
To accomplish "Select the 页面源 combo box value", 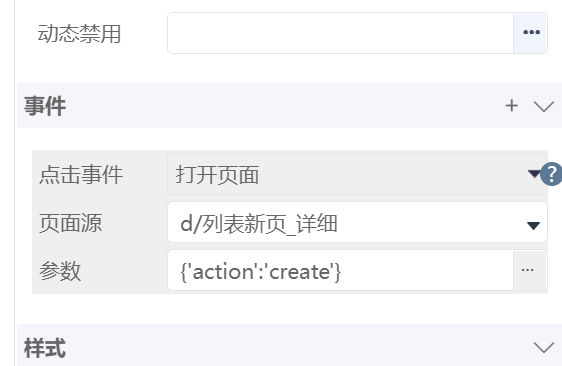I will 357,222.
